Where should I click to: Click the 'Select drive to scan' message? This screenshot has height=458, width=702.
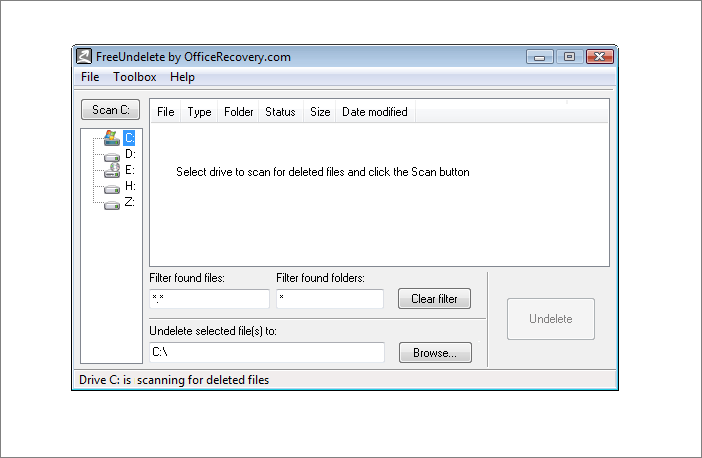pyautogui.click(x=323, y=172)
